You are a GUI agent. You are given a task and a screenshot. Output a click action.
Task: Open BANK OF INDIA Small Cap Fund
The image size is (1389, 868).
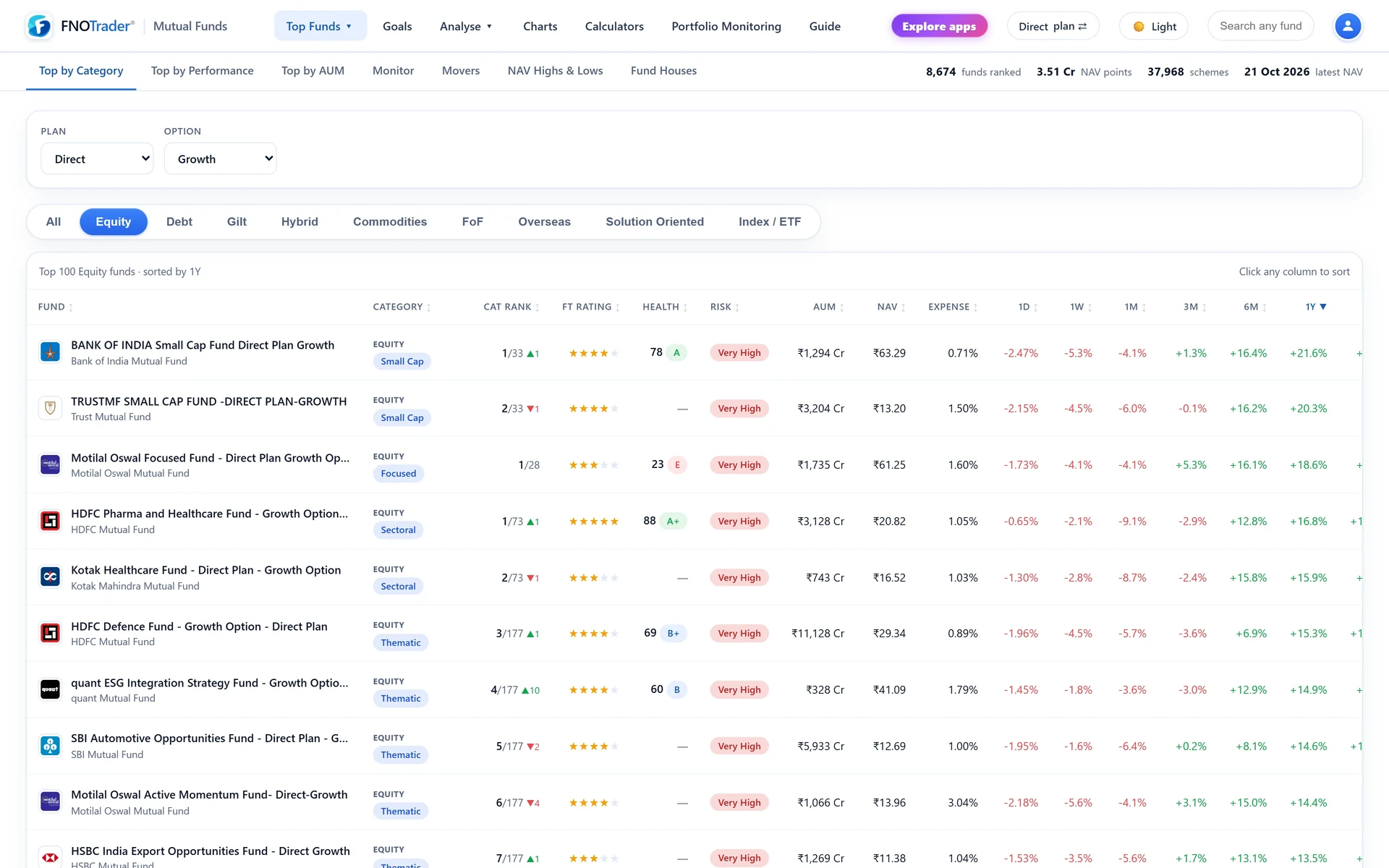[x=203, y=345]
